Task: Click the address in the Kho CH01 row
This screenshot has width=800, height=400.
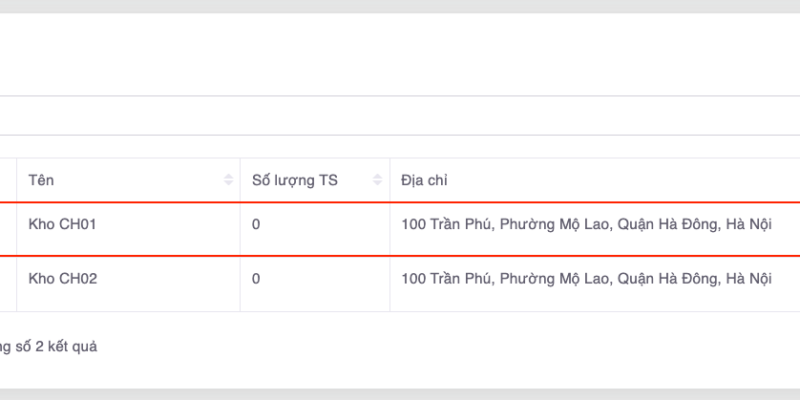Action: tap(586, 226)
